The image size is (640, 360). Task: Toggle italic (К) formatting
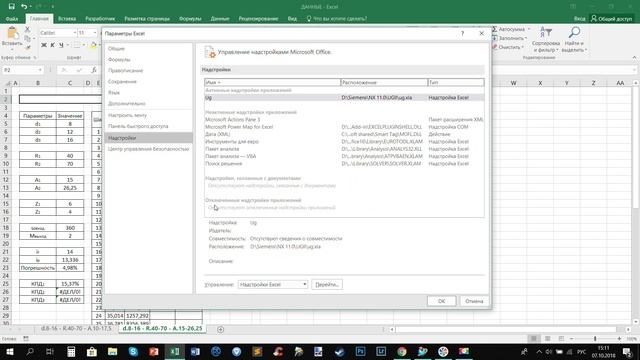[52, 45]
